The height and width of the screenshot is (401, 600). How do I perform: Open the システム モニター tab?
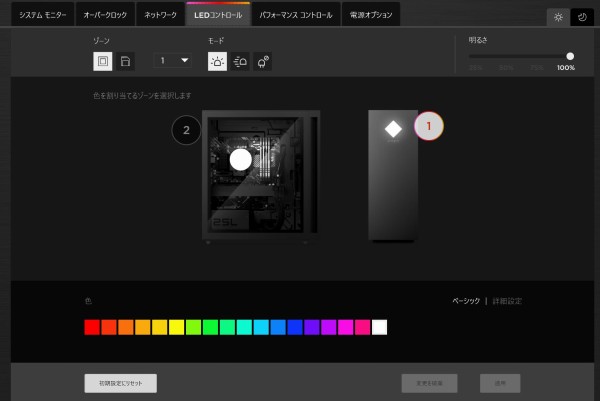point(43,15)
